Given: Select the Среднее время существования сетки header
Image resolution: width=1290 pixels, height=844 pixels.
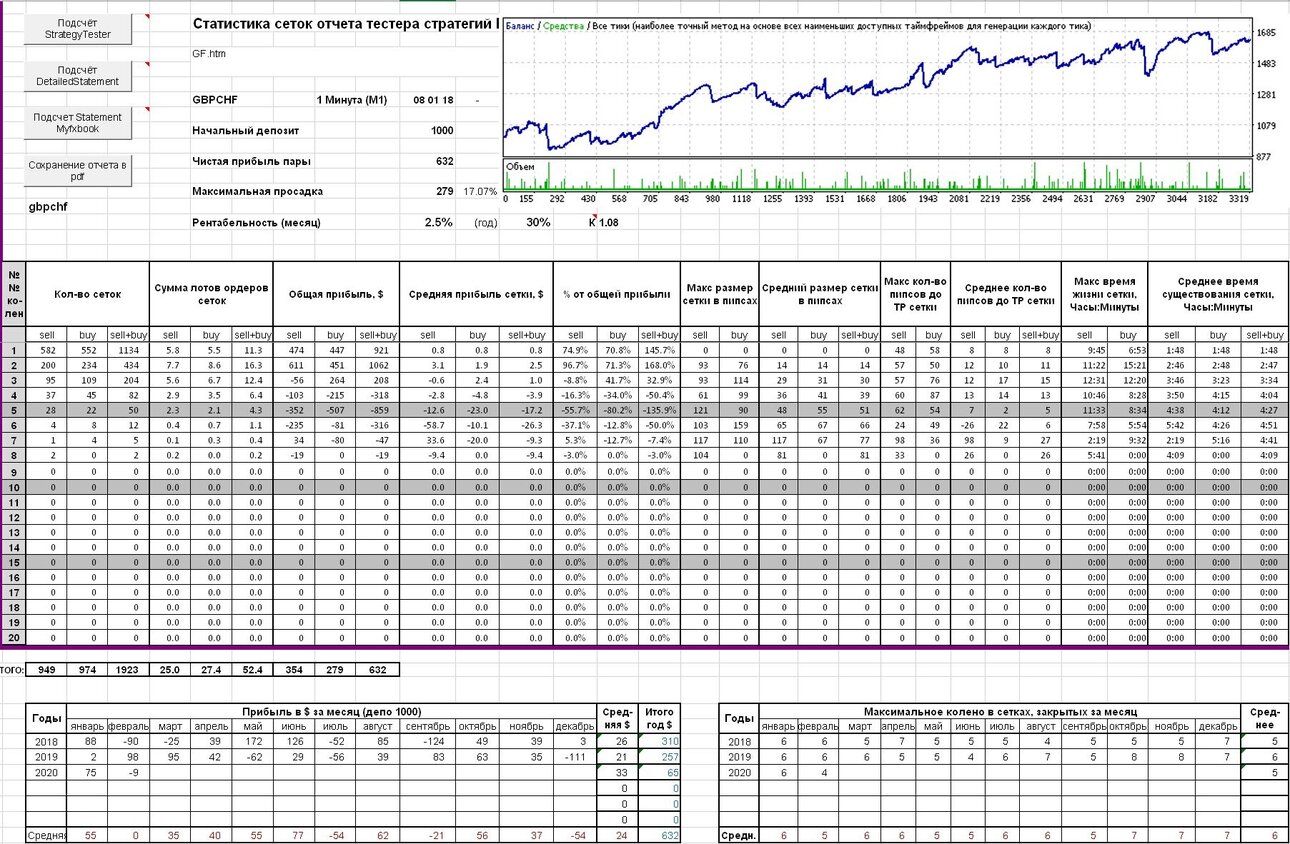Looking at the screenshot, I should (1218, 295).
